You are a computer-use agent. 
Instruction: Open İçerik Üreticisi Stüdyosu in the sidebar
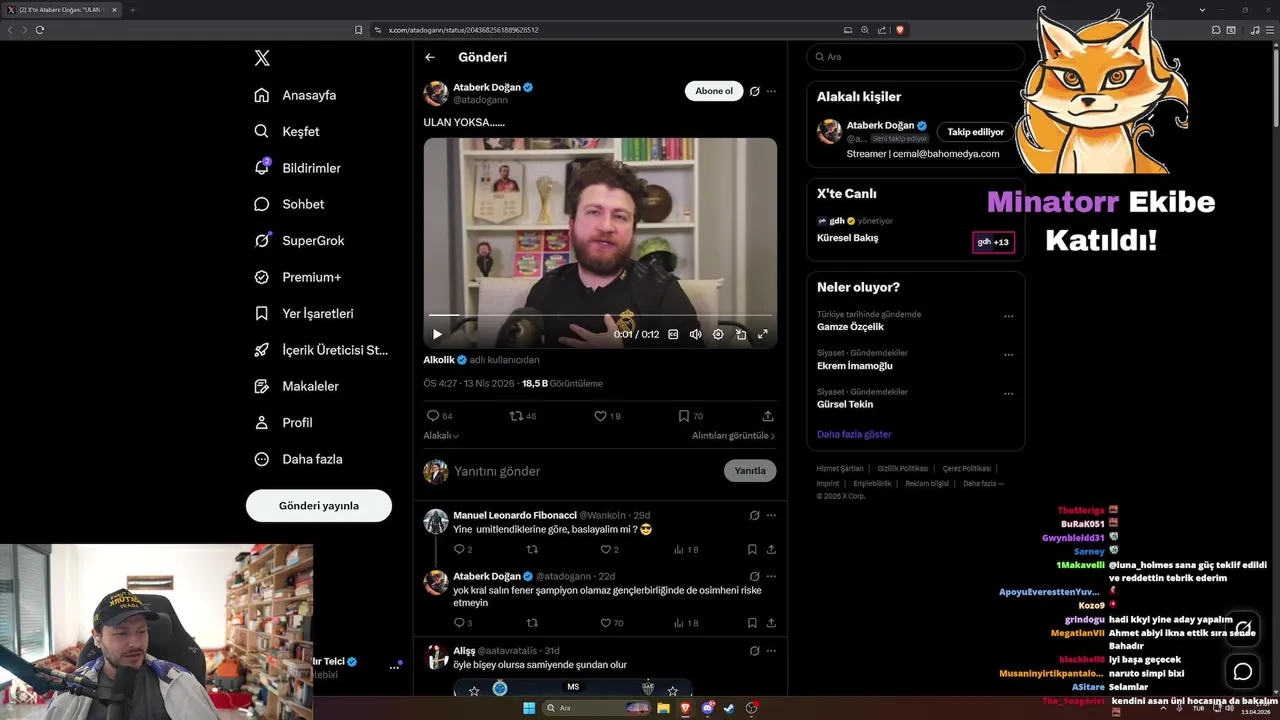(320, 350)
